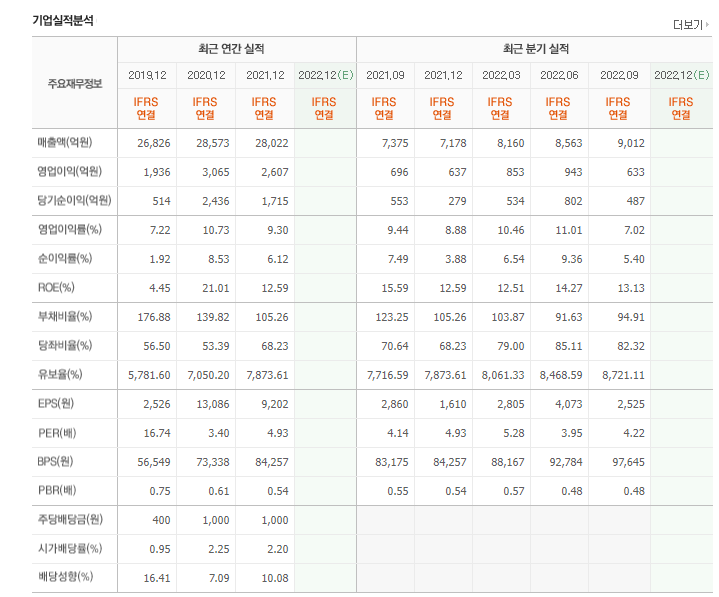Click the 3,065 operating profit value

tap(216, 172)
